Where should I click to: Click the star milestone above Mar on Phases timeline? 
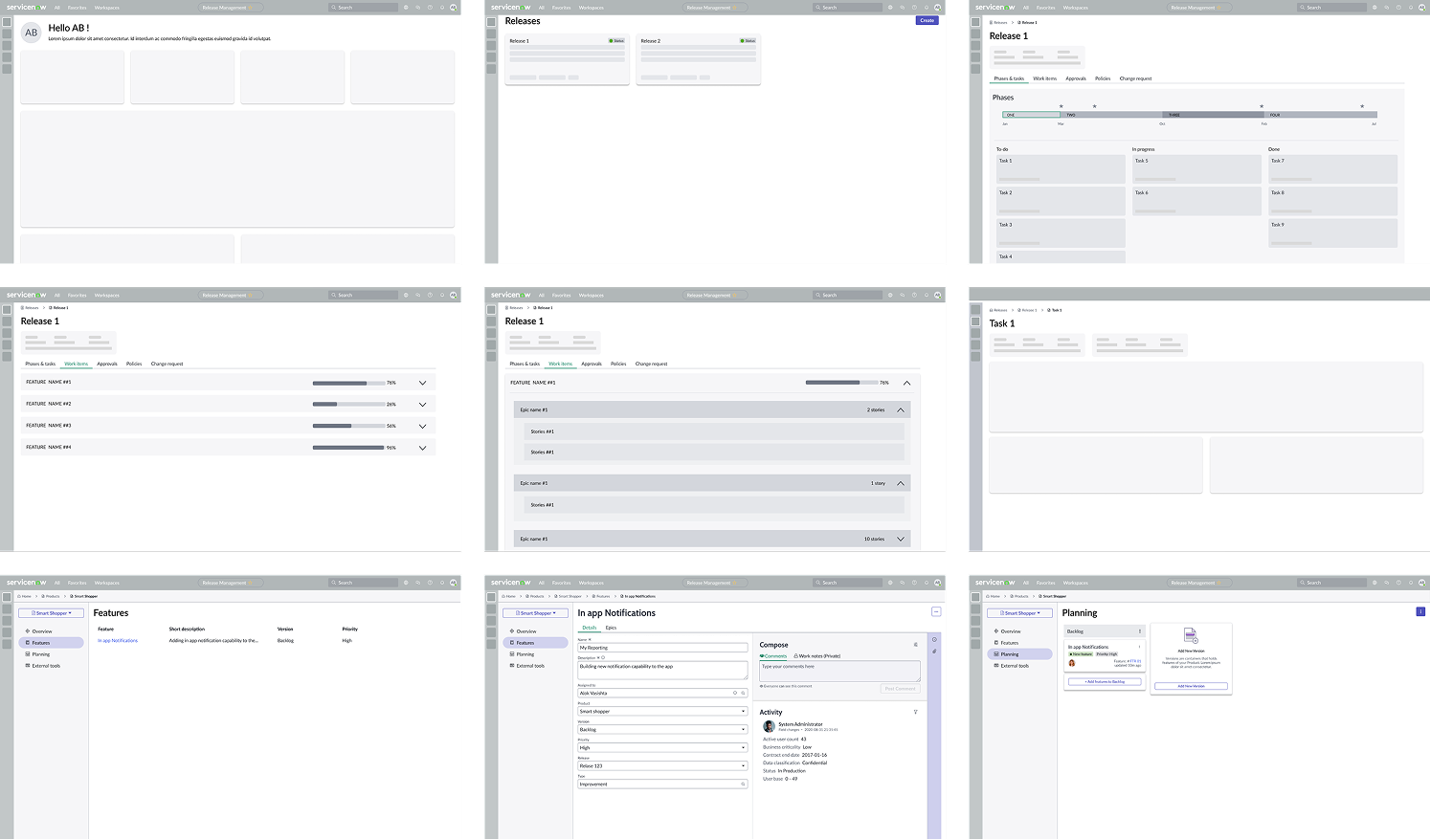pyautogui.click(x=1061, y=106)
